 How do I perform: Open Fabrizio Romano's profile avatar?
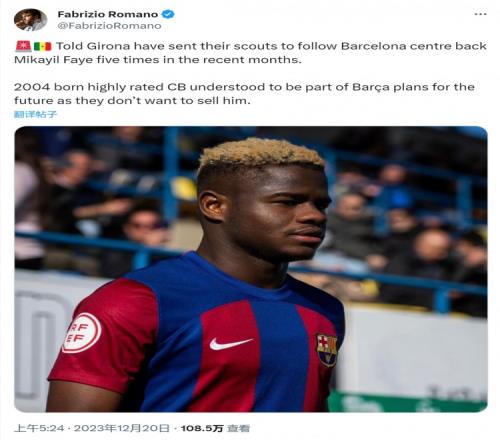point(30,20)
